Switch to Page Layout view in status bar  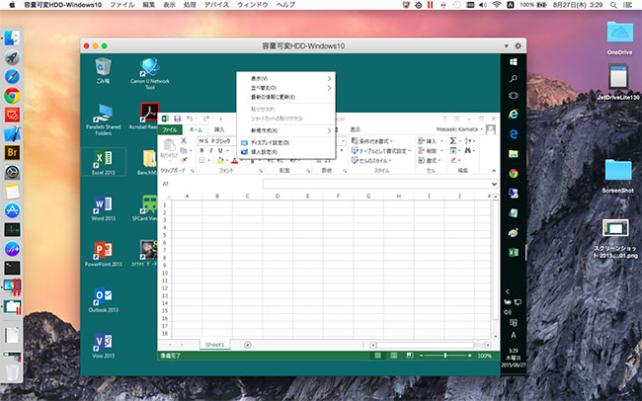click(393, 356)
